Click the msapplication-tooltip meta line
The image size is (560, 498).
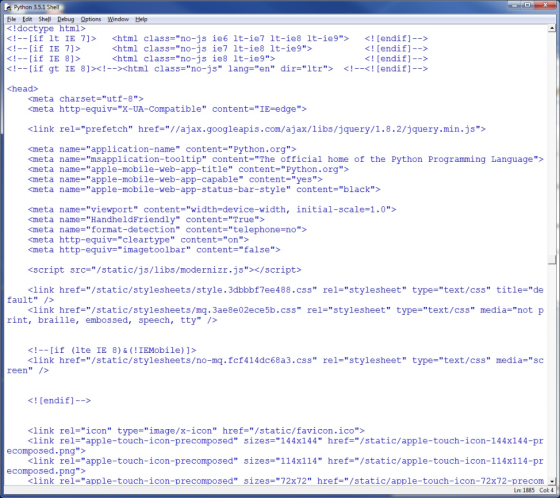tap(285, 159)
